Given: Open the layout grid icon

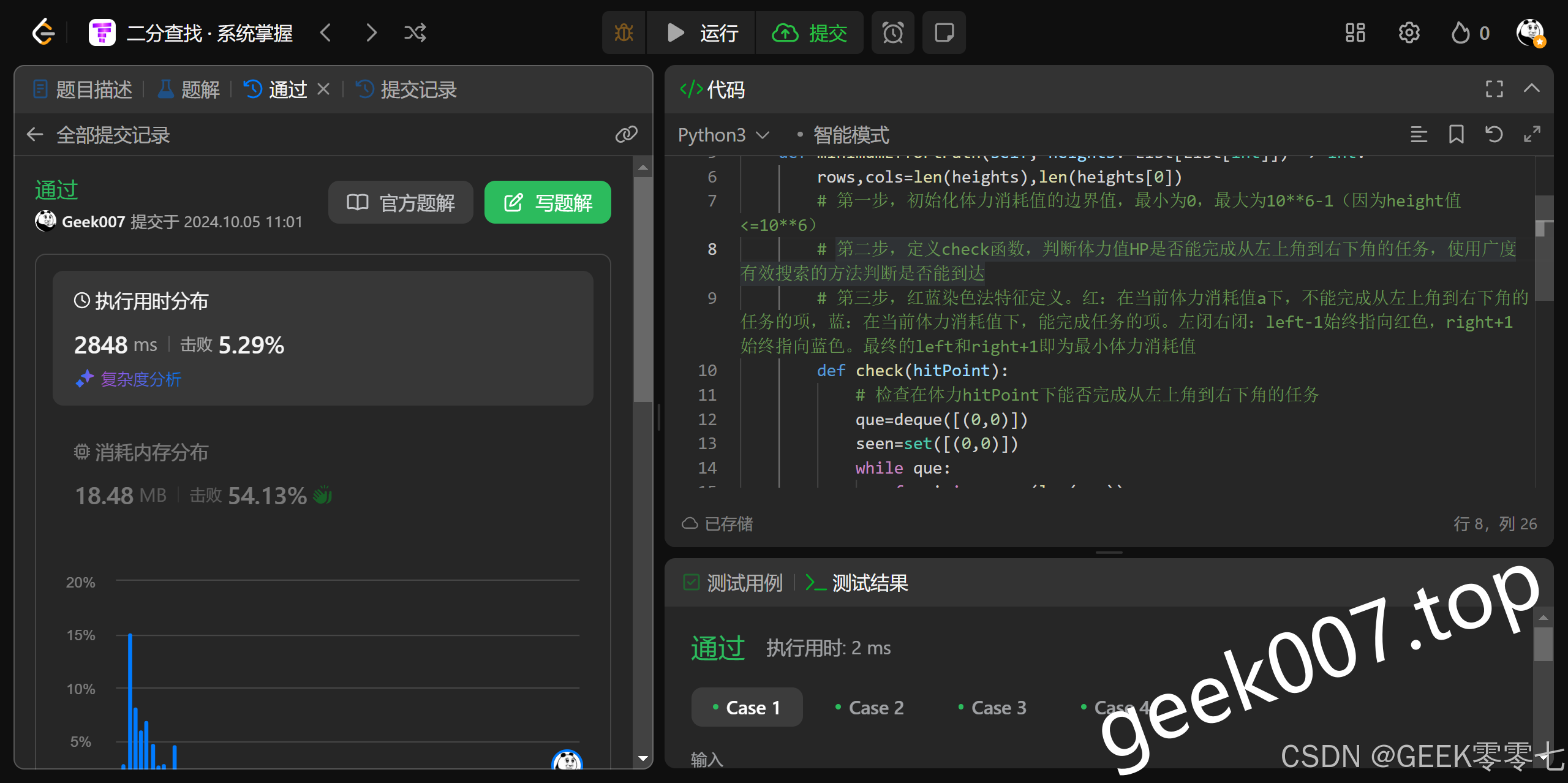Looking at the screenshot, I should point(1355,32).
